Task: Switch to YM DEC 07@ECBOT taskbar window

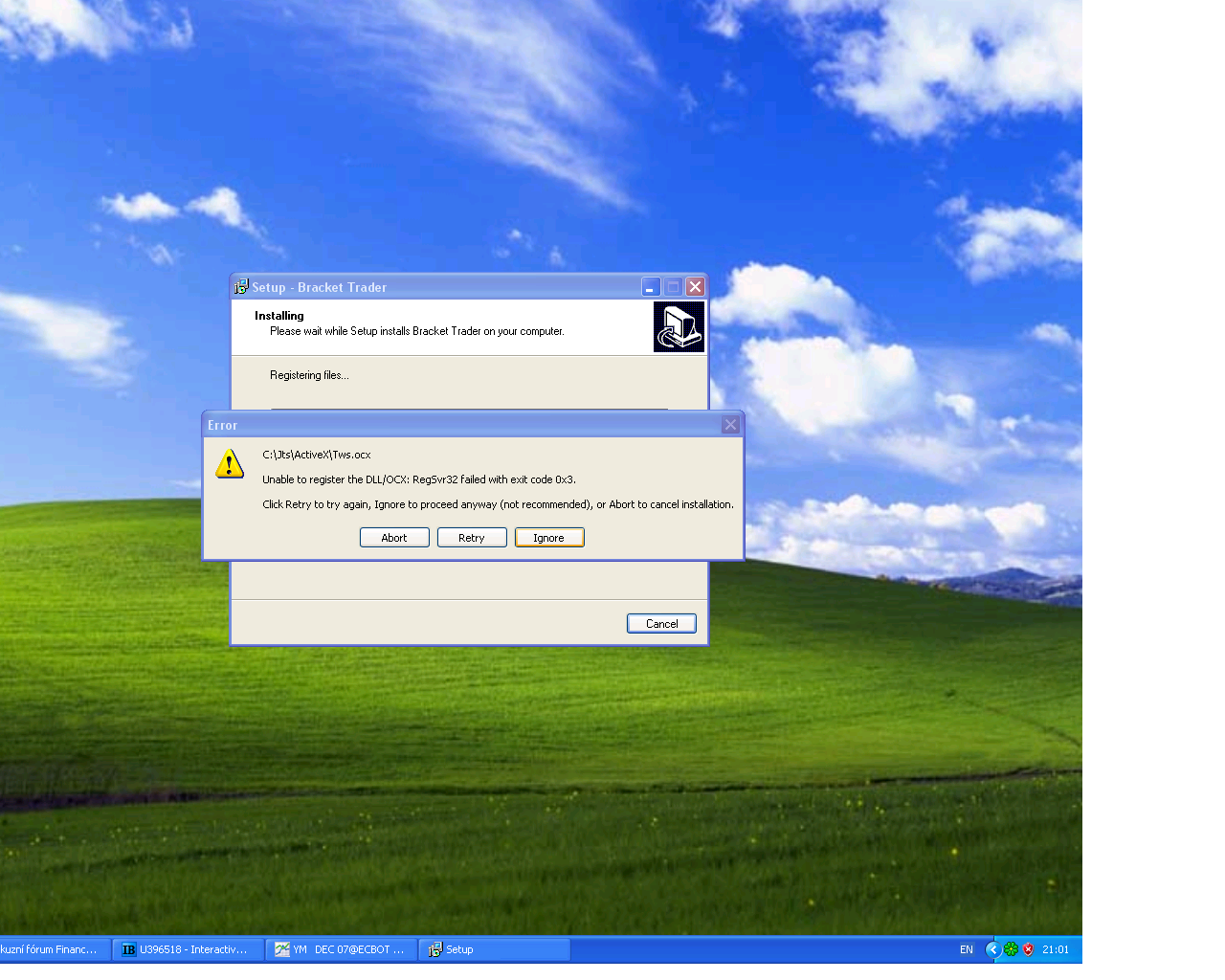Action: coord(342,949)
